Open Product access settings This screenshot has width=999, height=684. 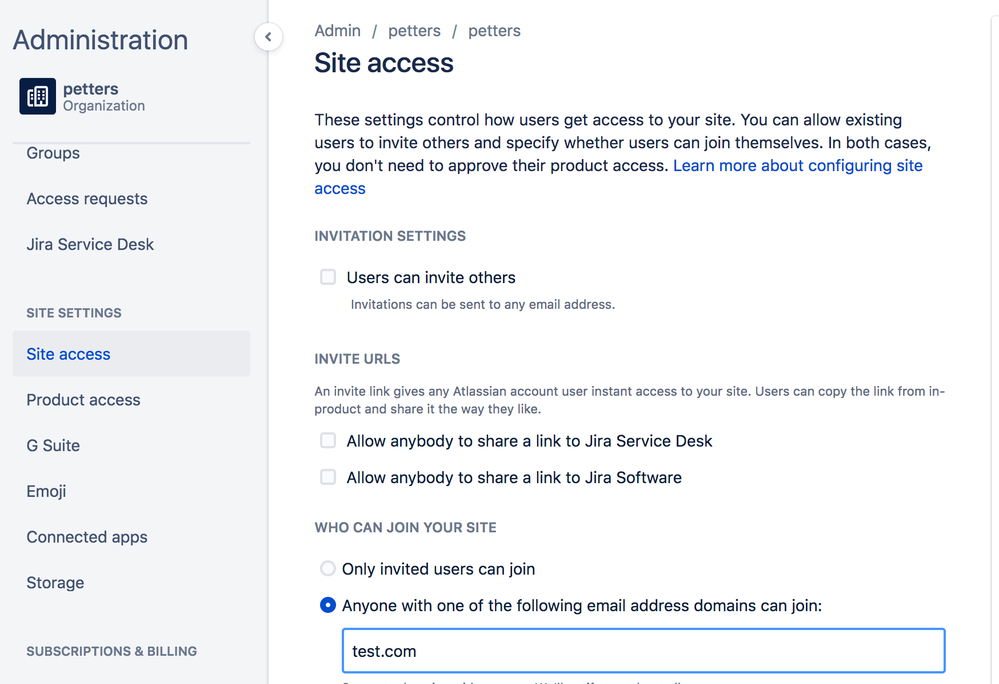click(x=83, y=399)
